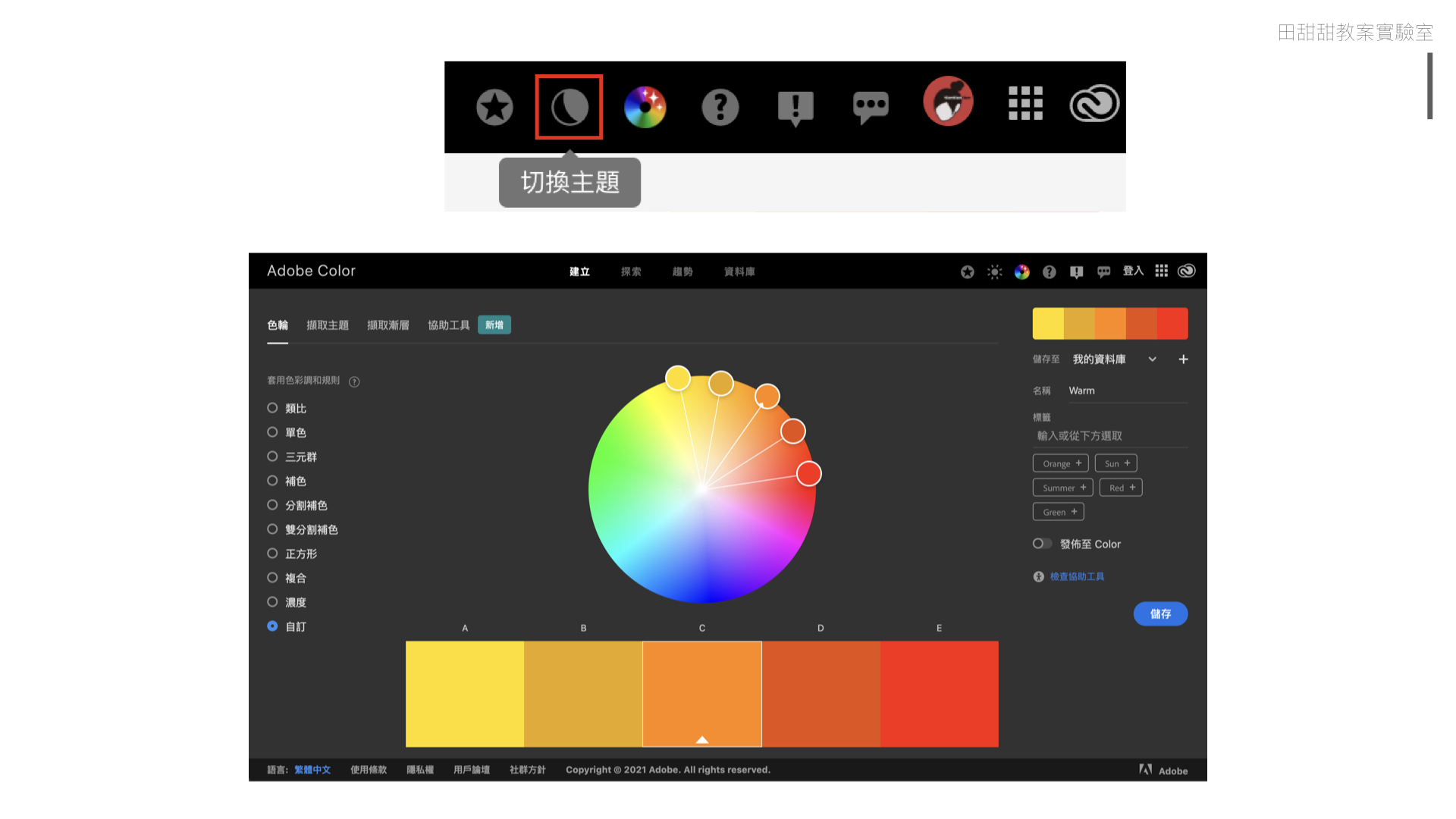Click the Creative Cloud icon

click(1186, 271)
